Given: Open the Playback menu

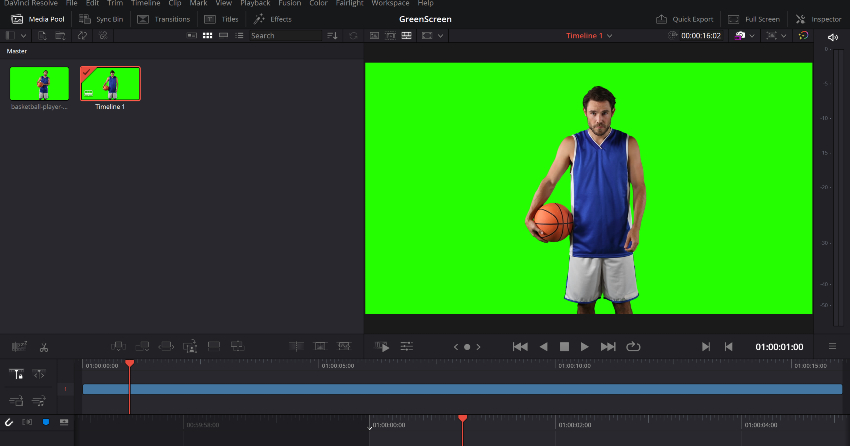Looking at the screenshot, I should click(x=255, y=3).
